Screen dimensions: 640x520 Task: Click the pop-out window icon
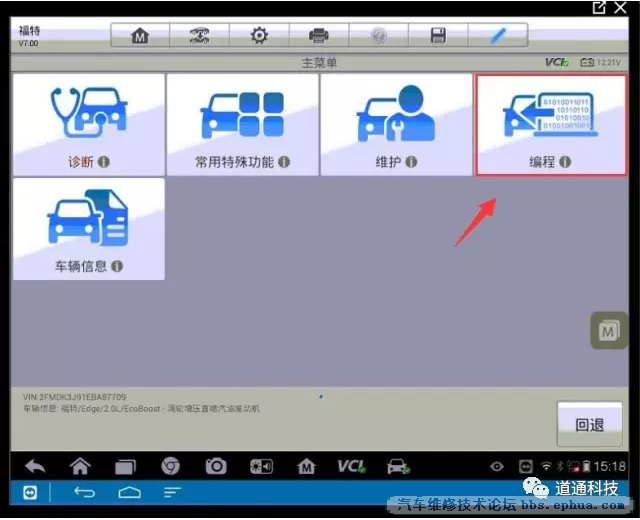[x=599, y=7]
